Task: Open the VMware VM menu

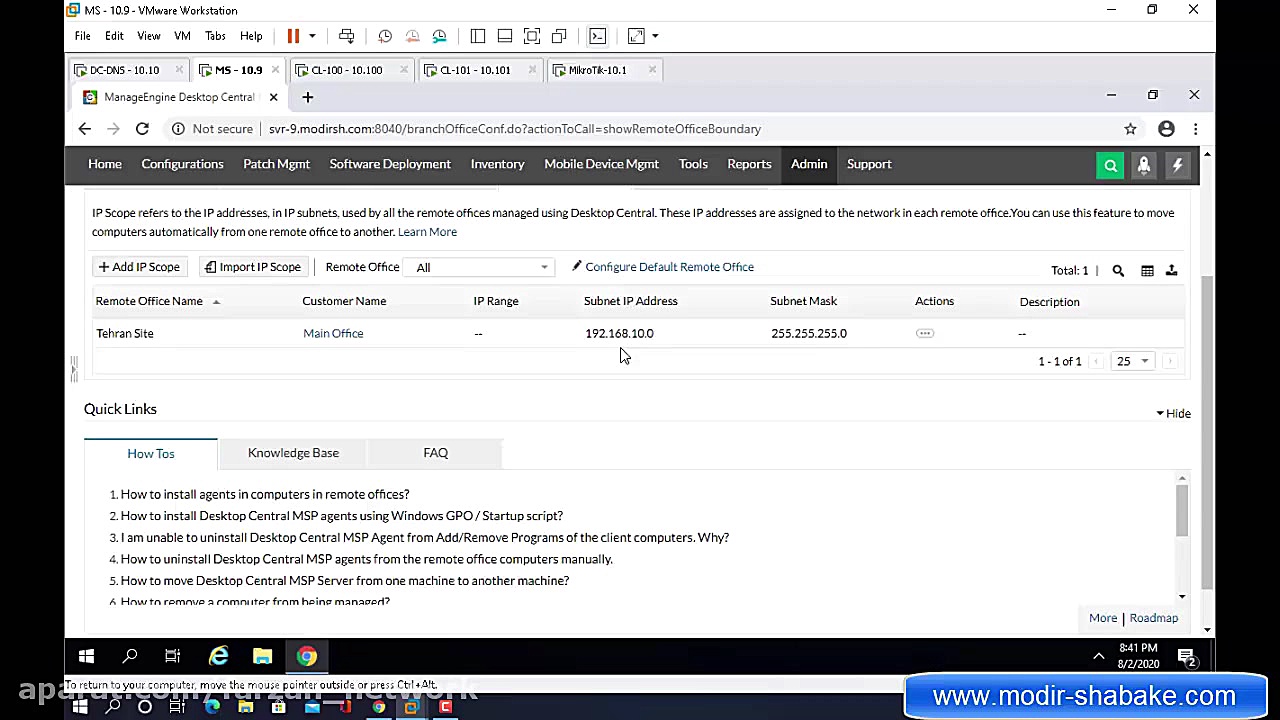Action: [182, 36]
